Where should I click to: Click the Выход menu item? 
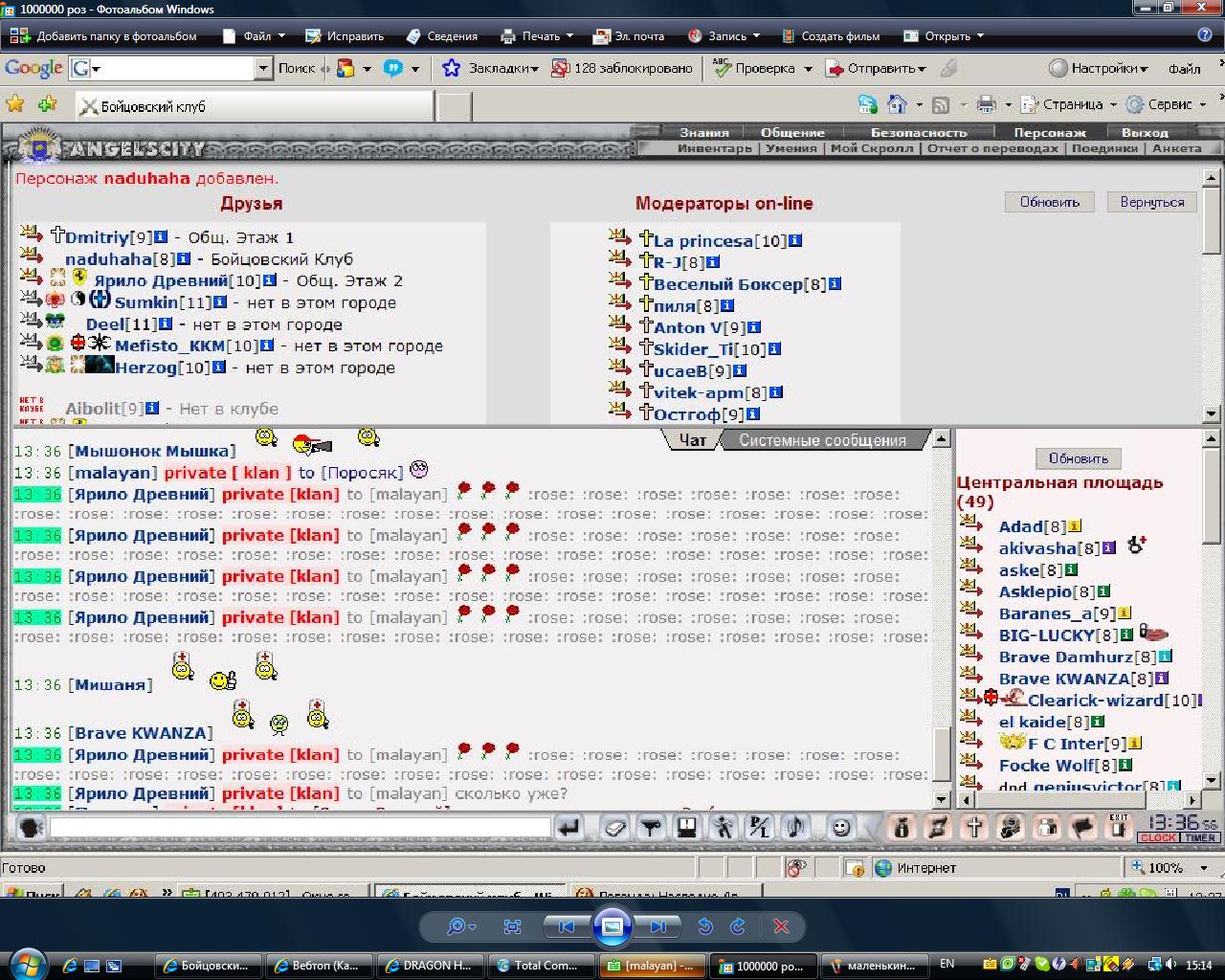[x=1145, y=133]
